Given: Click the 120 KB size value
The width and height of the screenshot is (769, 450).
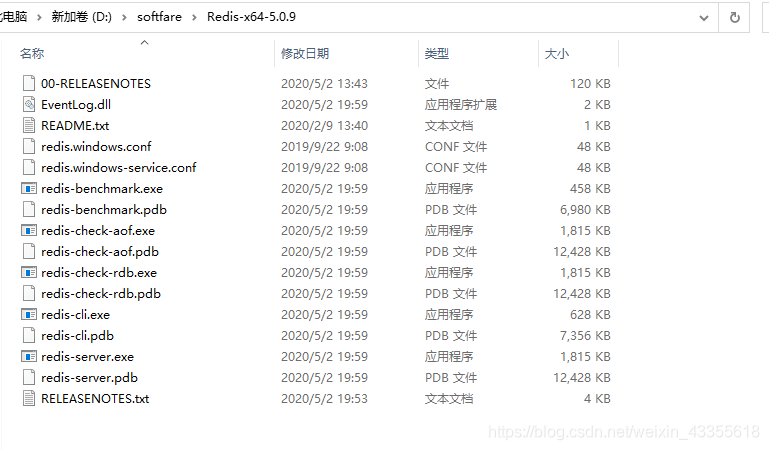Looking at the screenshot, I should (590, 84).
